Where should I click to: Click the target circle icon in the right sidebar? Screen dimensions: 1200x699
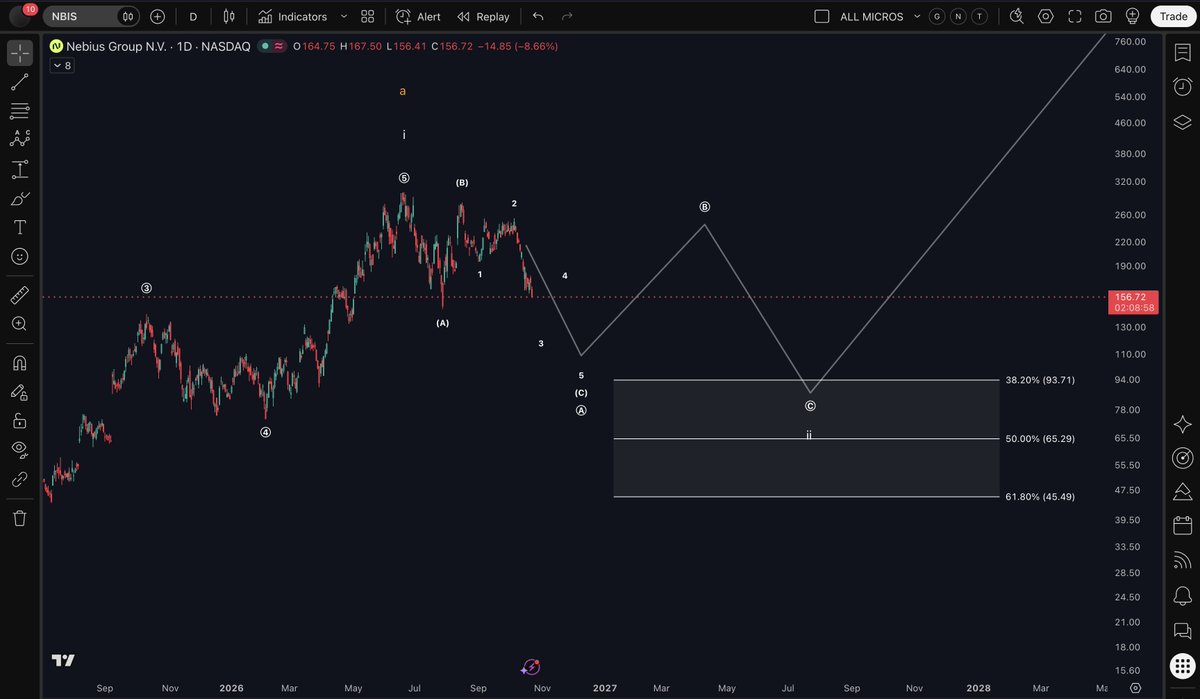[1182, 458]
